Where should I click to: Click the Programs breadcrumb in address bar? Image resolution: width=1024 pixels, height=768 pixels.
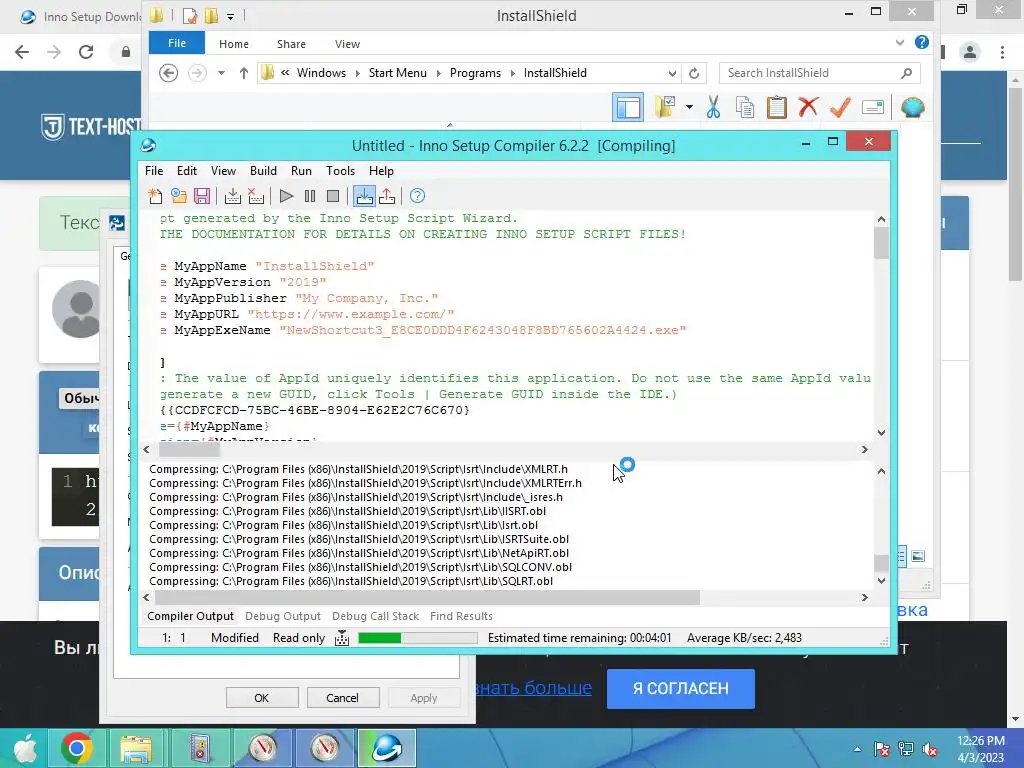pyautogui.click(x=475, y=73)
